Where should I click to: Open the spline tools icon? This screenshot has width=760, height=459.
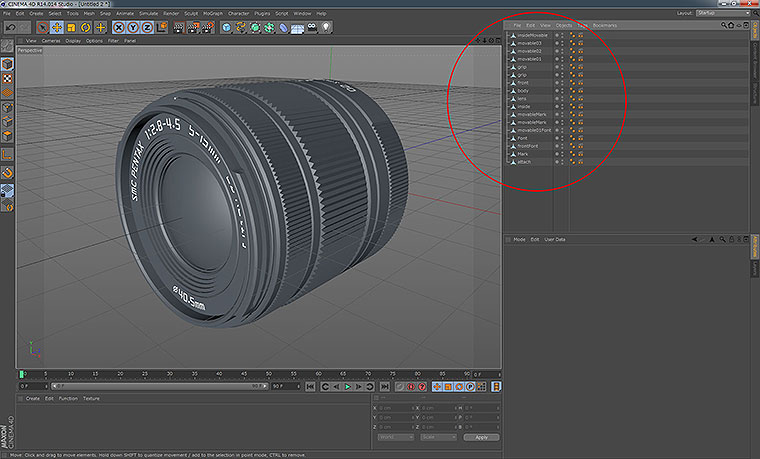pyautogui.click(x=240, y=28)
